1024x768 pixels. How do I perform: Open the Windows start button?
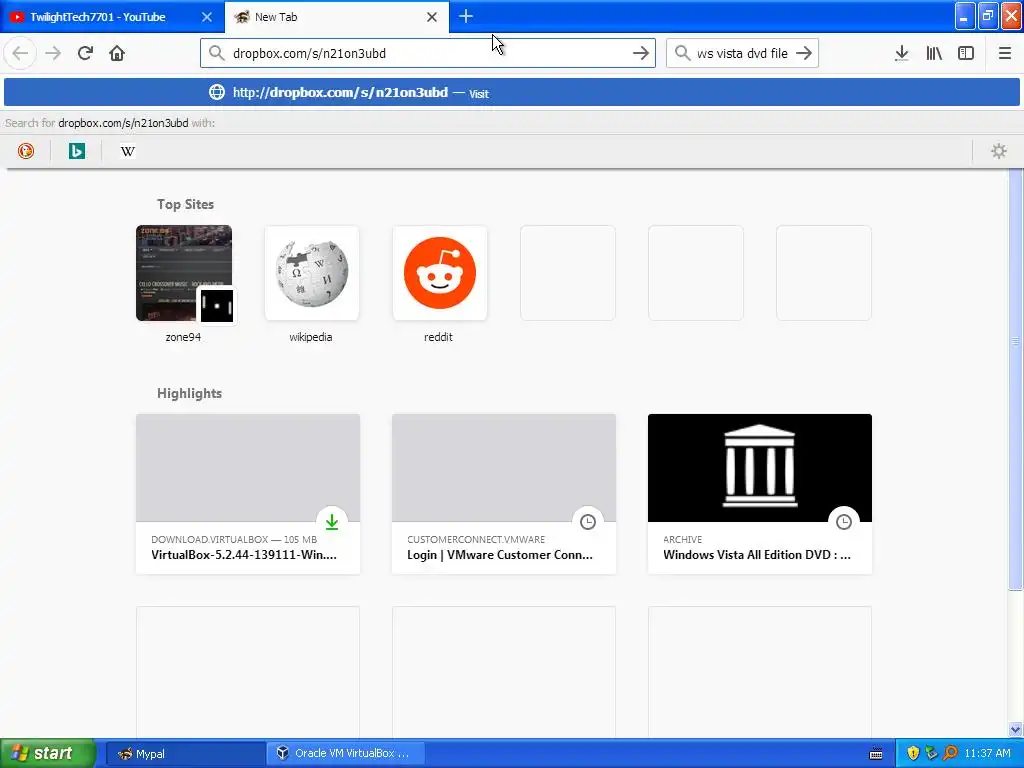(x=48, y=753)
